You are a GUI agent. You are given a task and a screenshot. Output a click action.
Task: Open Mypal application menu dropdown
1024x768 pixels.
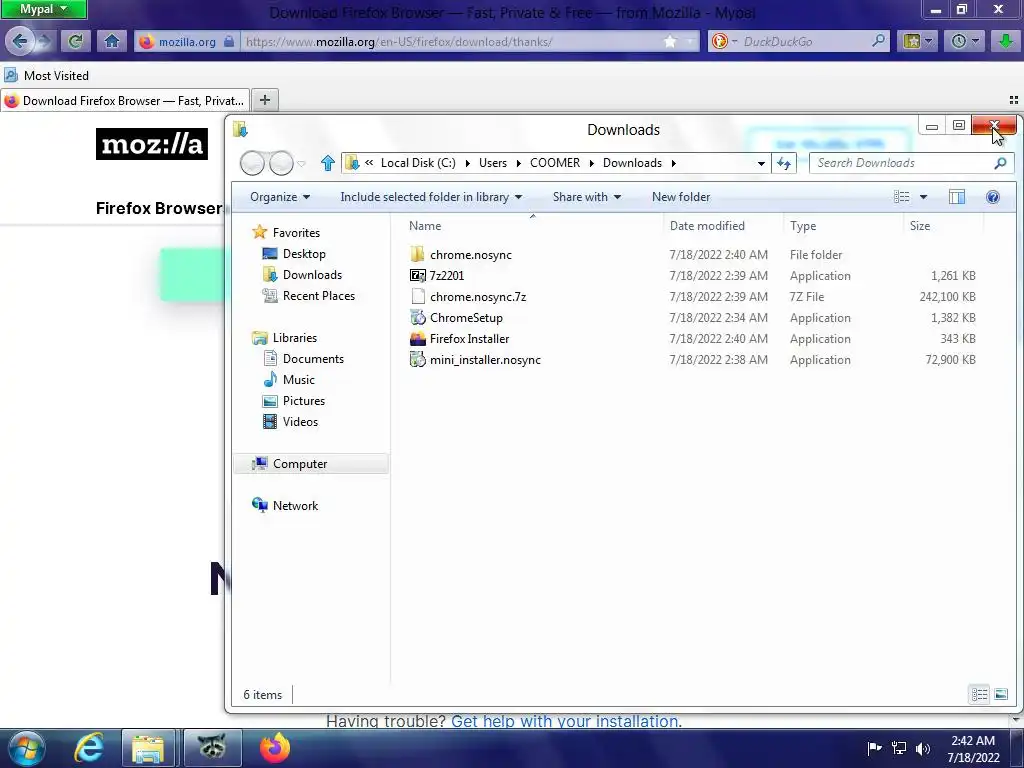(x=43, y=9)
